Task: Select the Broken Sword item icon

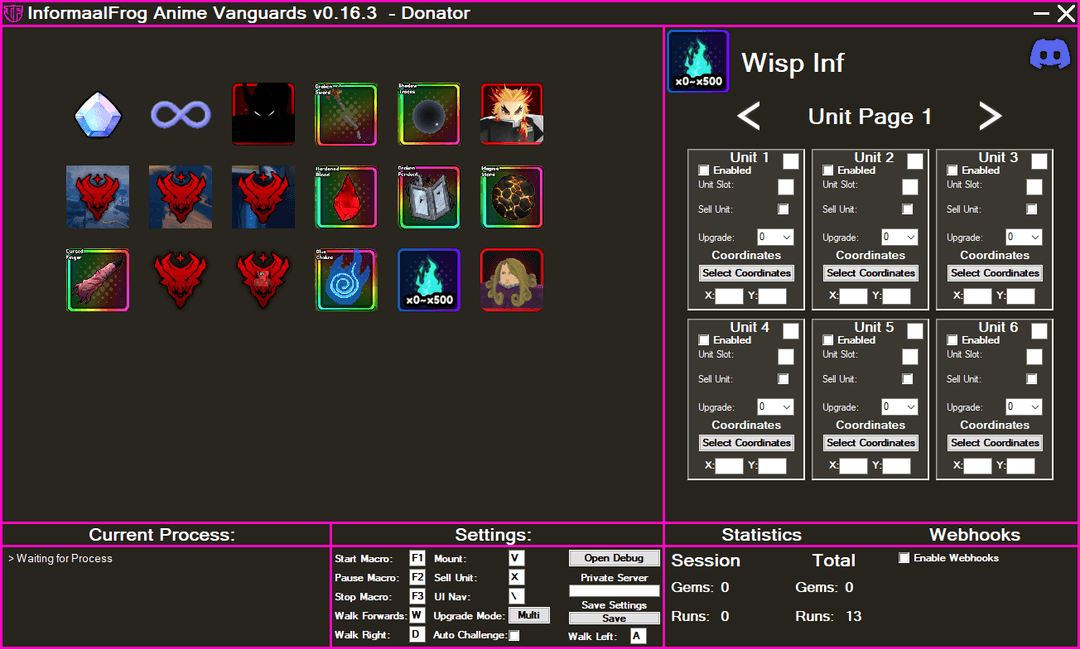Action: (346, 114)
